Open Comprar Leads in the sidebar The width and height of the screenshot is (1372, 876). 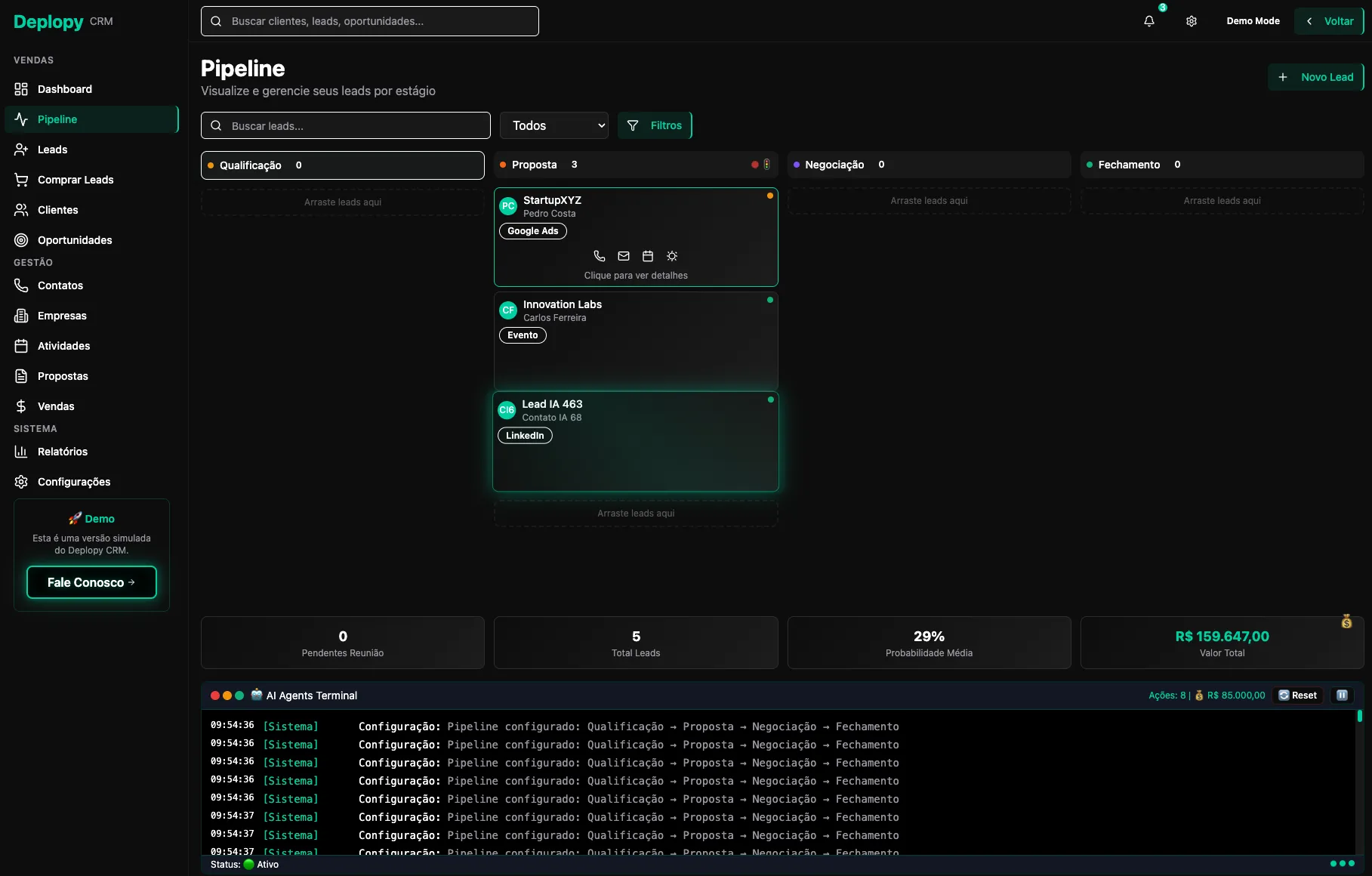(x=91, y=180)
